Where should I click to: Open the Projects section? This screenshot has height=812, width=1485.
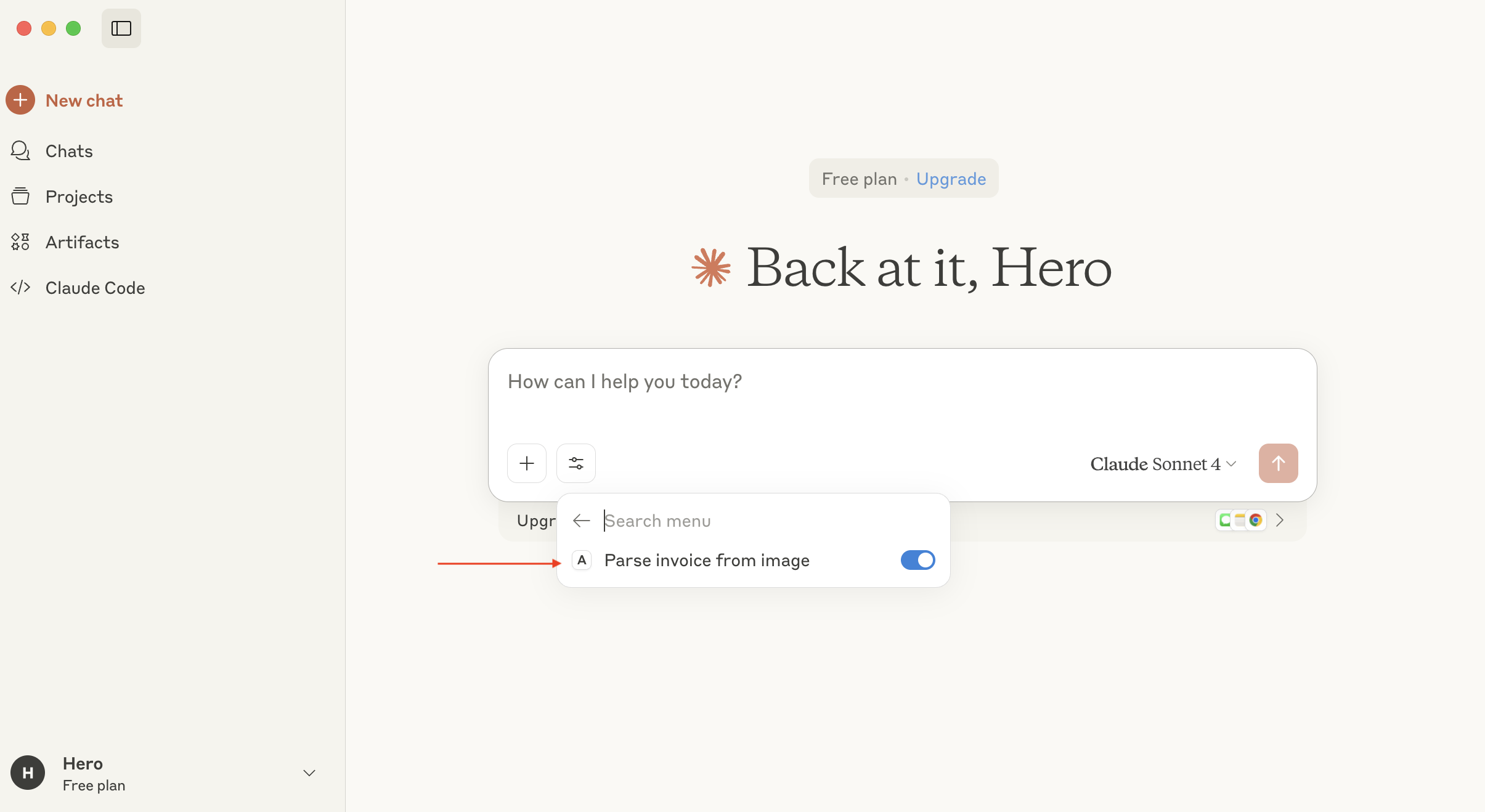(79, 197)
